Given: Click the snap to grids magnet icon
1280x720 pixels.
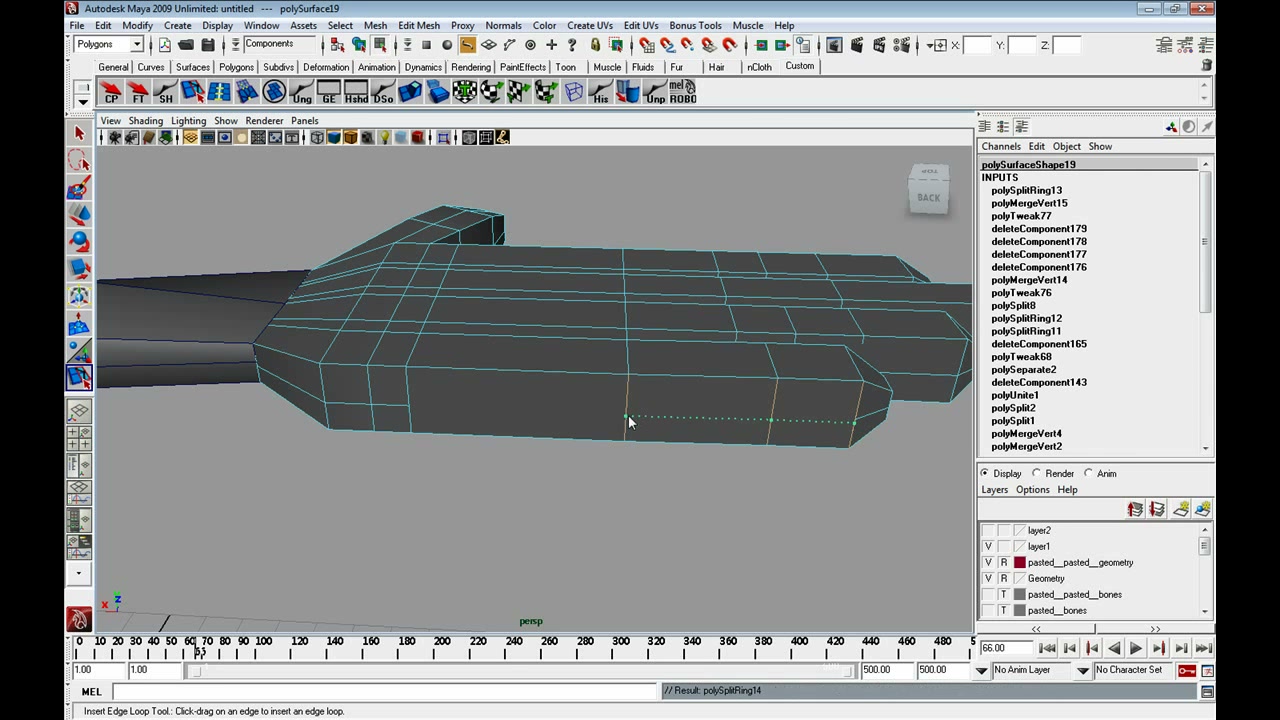Looking at the screenshot, I should (647, 45).
